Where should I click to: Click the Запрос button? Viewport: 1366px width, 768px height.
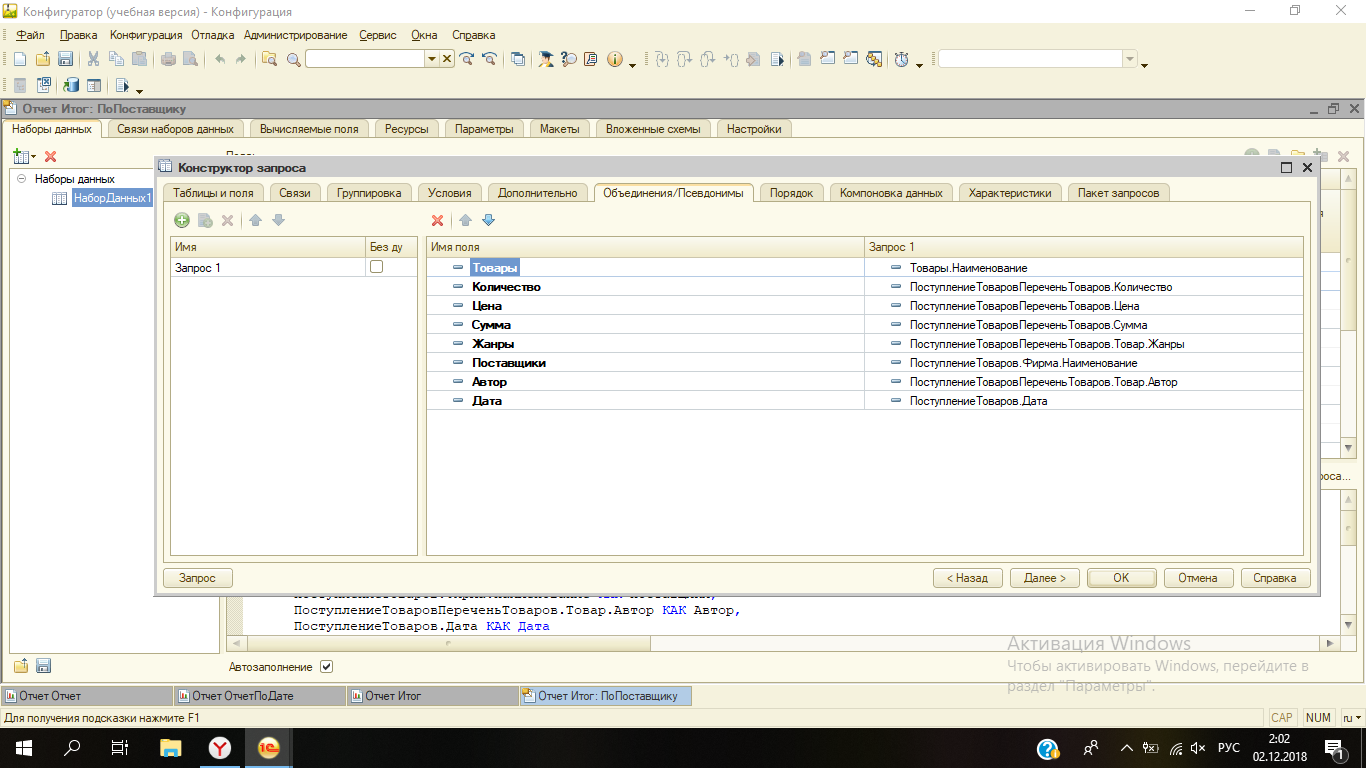(x=197, y=577)
